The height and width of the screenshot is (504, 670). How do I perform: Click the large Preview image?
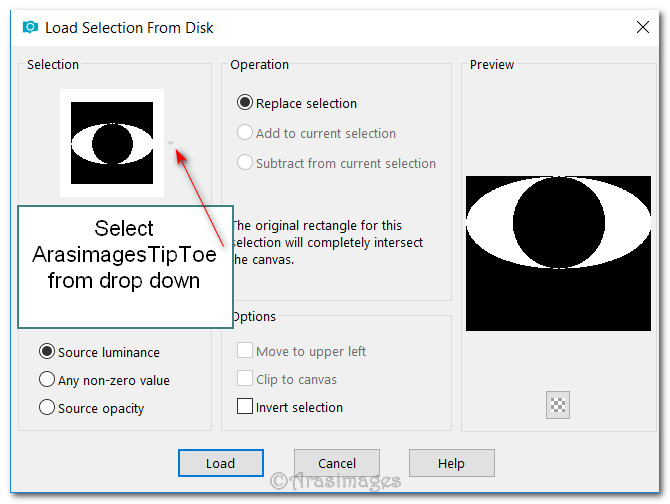click(x=558, y=253)
